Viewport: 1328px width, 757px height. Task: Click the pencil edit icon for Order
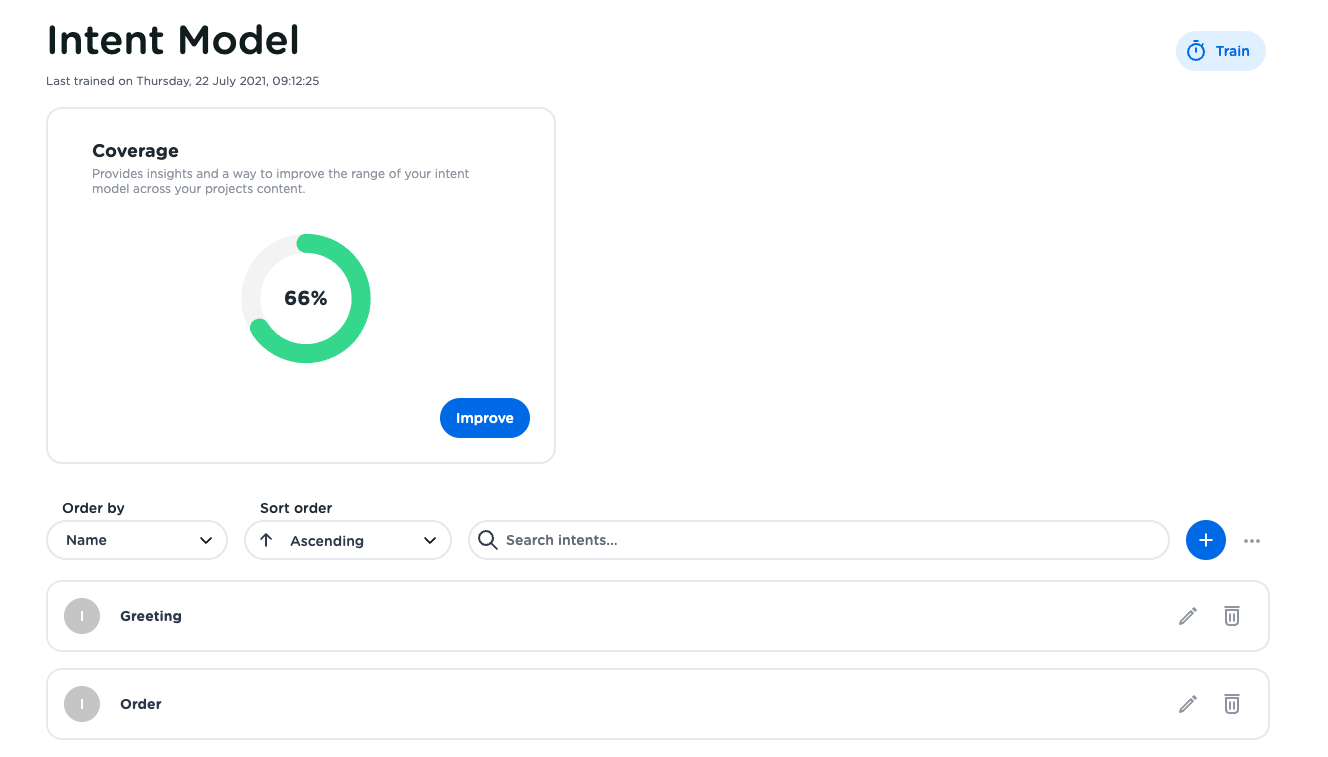point(1187,704)
